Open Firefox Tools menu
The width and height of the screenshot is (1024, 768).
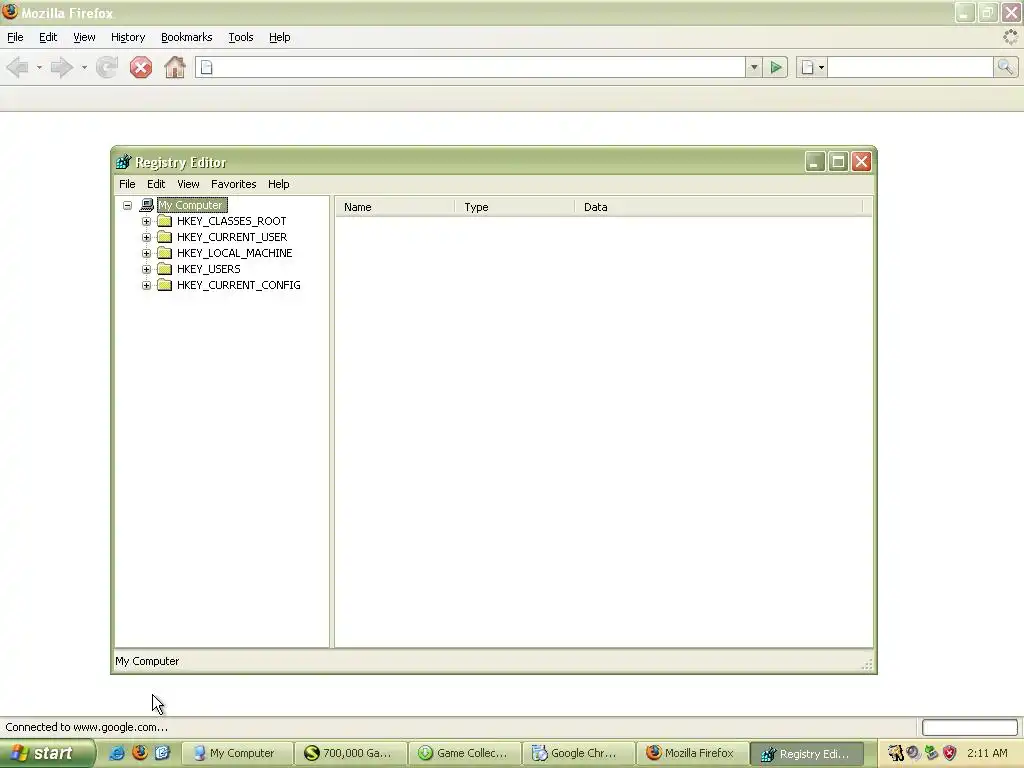coord(241,37)
